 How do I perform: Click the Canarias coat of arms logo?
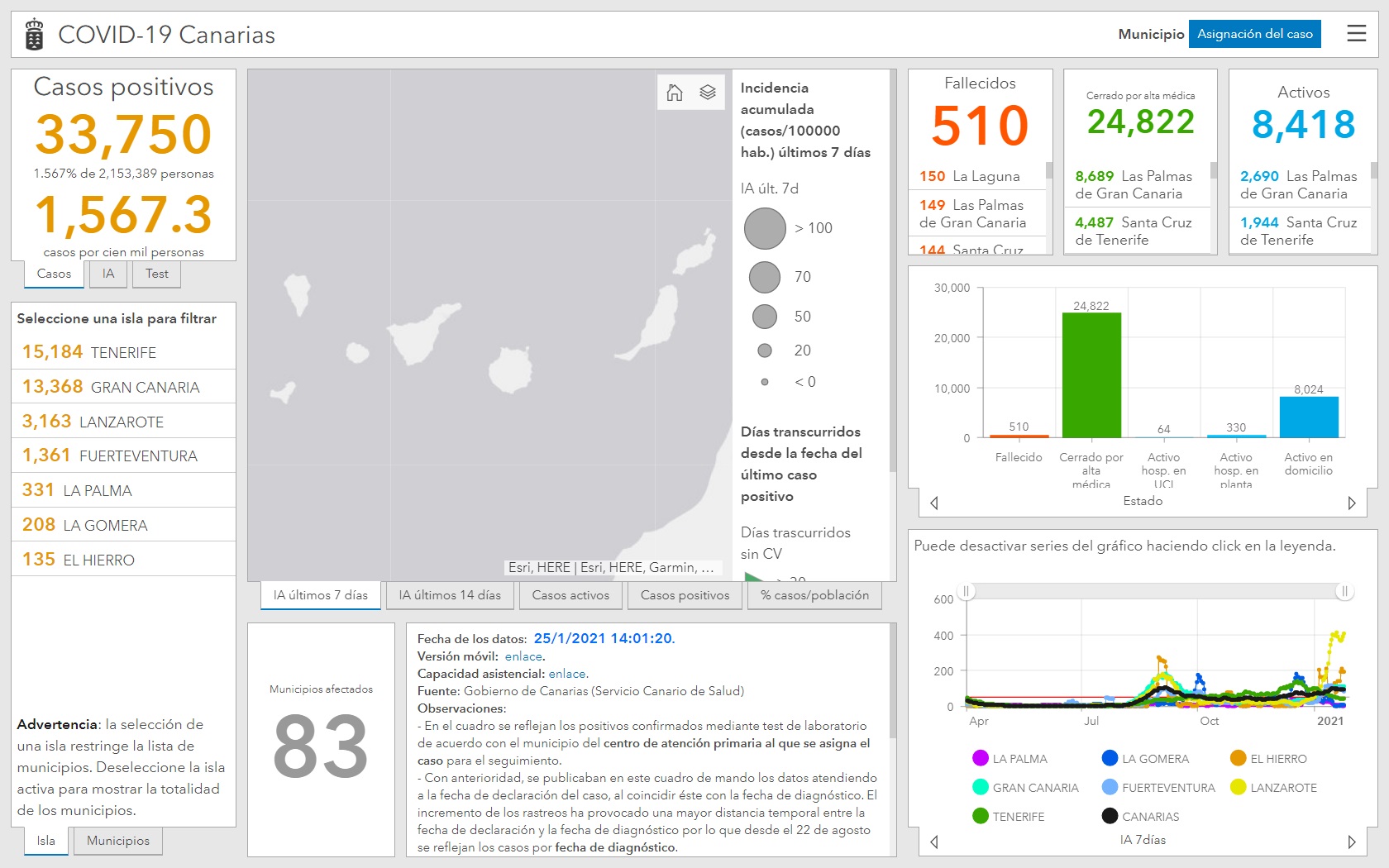[34, 35]
